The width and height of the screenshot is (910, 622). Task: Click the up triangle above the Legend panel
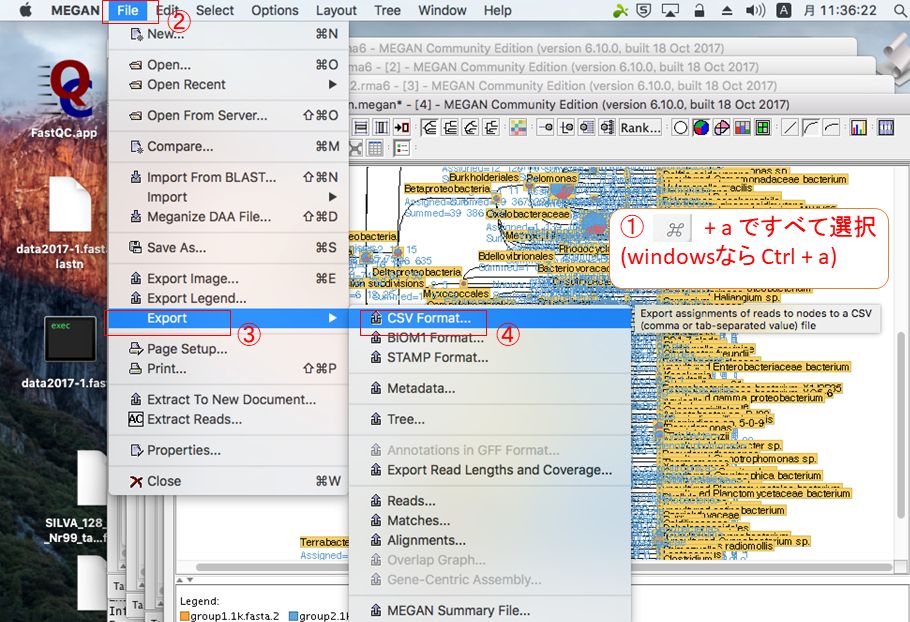point(180,580)
